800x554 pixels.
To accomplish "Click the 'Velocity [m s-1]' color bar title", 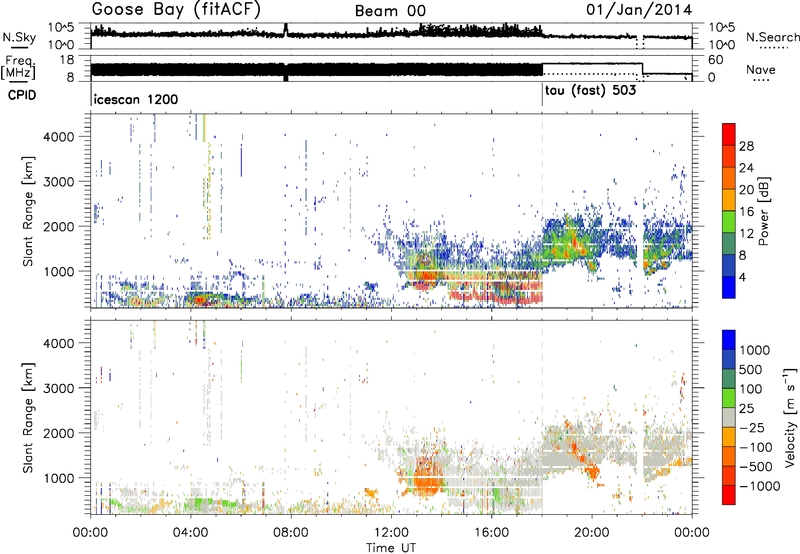I will tap(790, 417).
